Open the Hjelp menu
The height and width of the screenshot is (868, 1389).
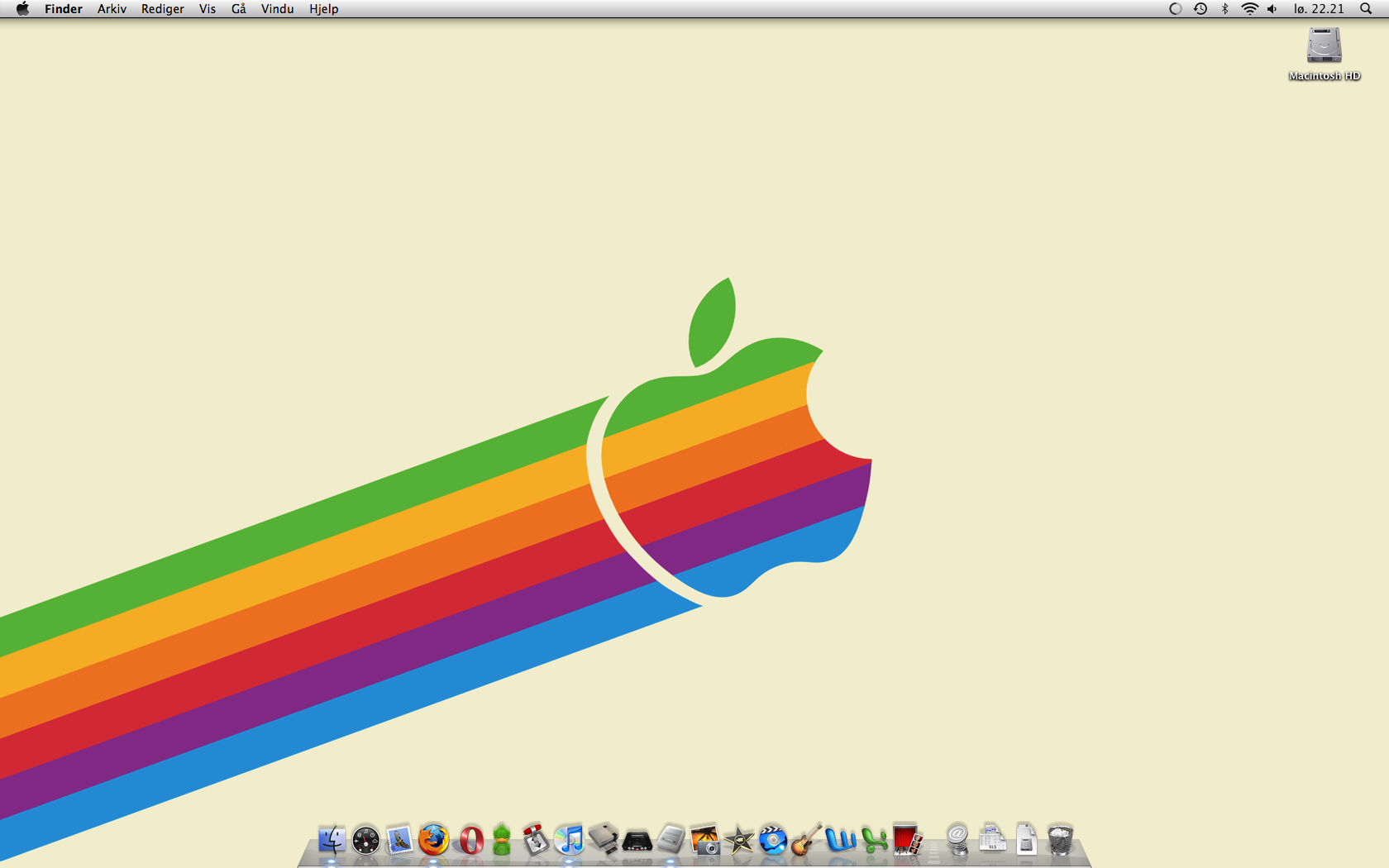[324, 9]
